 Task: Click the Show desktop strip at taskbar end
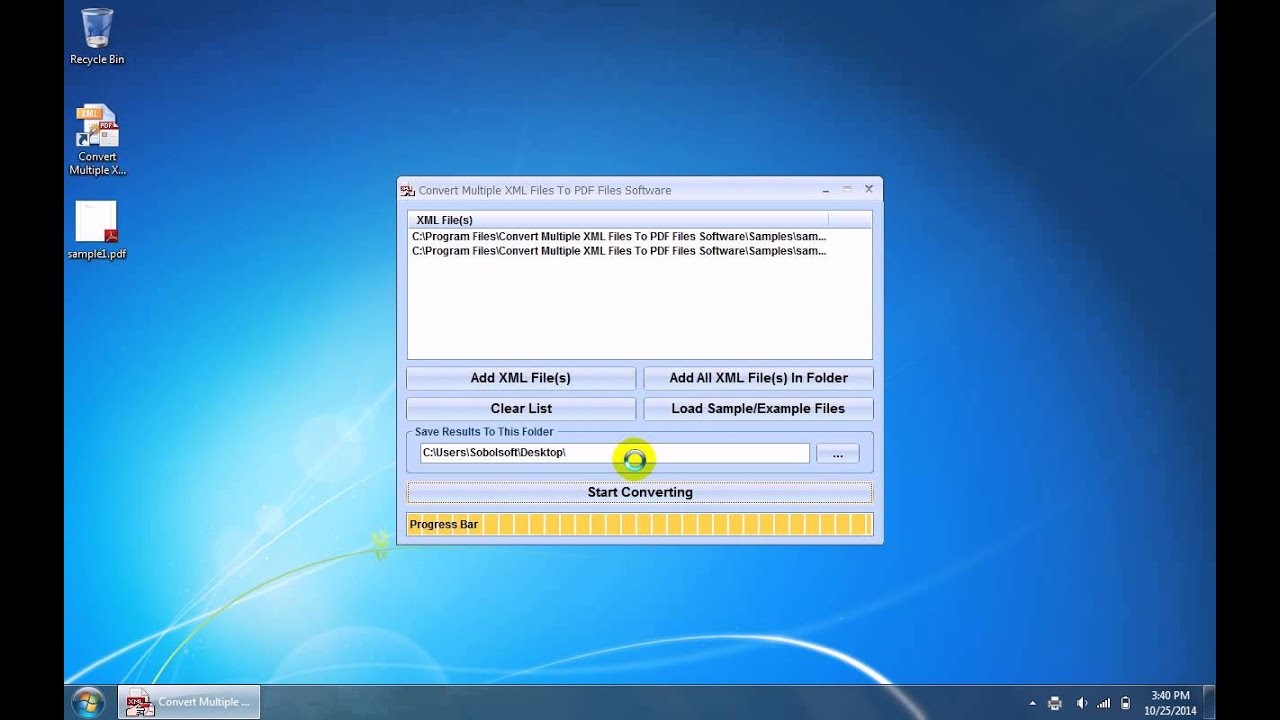coord(1209,702)
